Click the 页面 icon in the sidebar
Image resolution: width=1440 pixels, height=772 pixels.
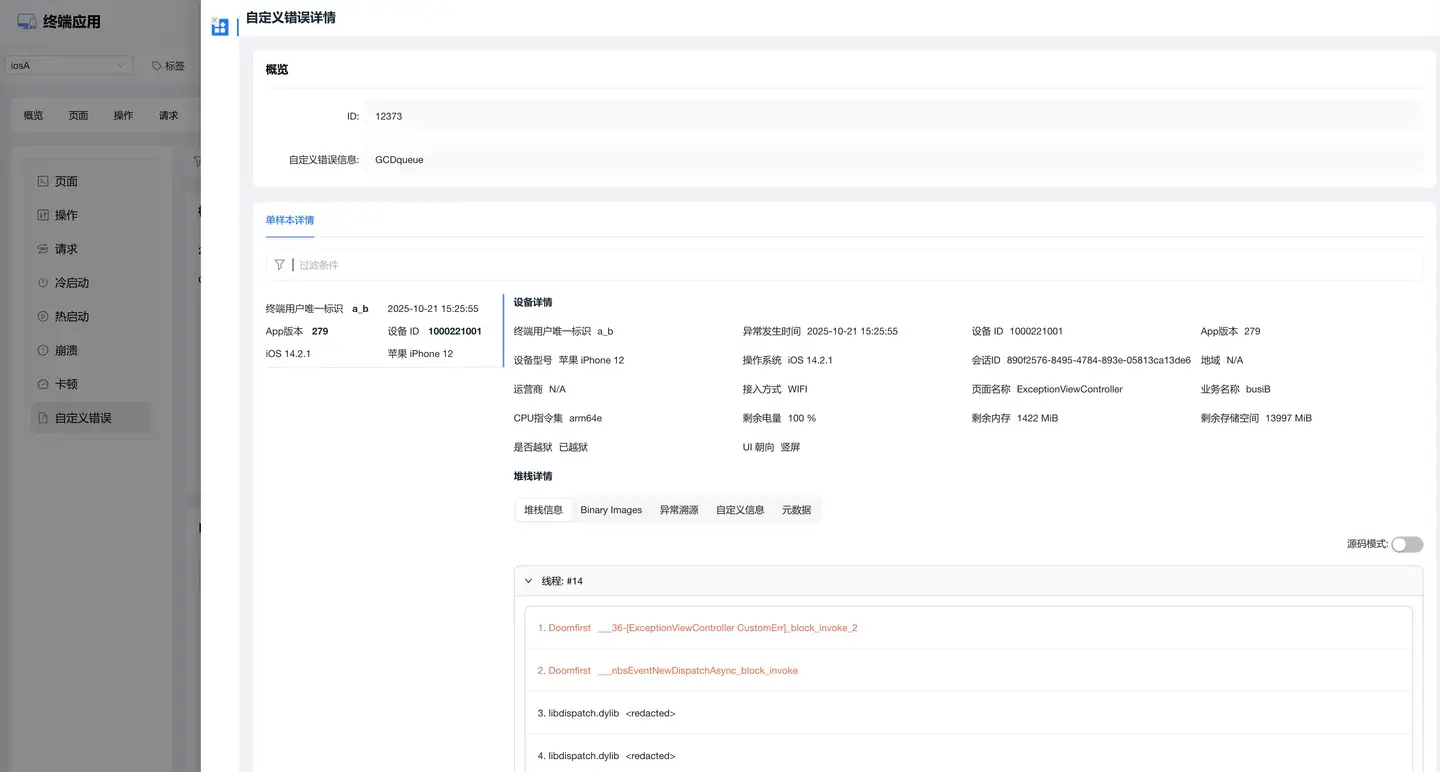(43, 182)
